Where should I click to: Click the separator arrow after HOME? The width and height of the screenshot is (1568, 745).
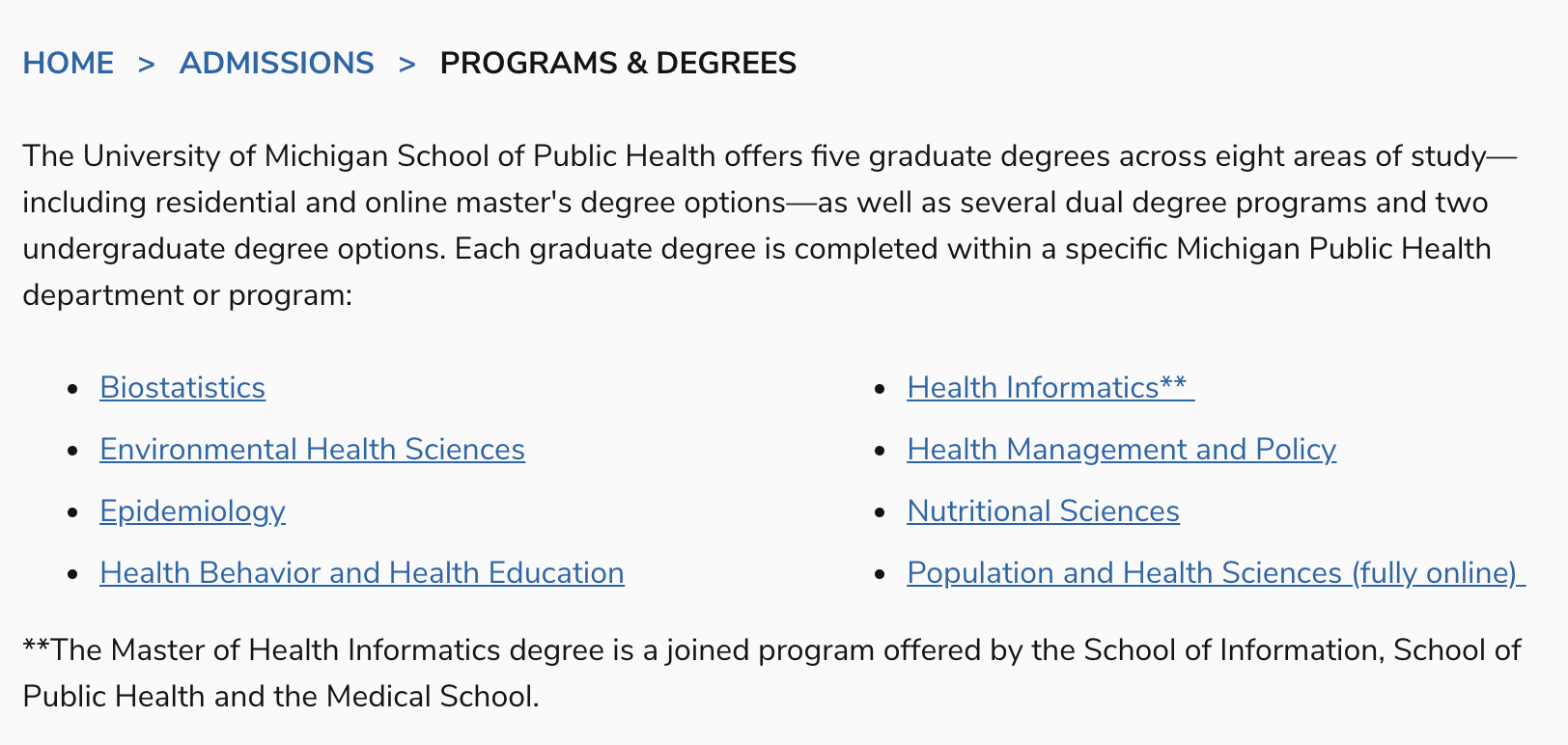(147, 64)
